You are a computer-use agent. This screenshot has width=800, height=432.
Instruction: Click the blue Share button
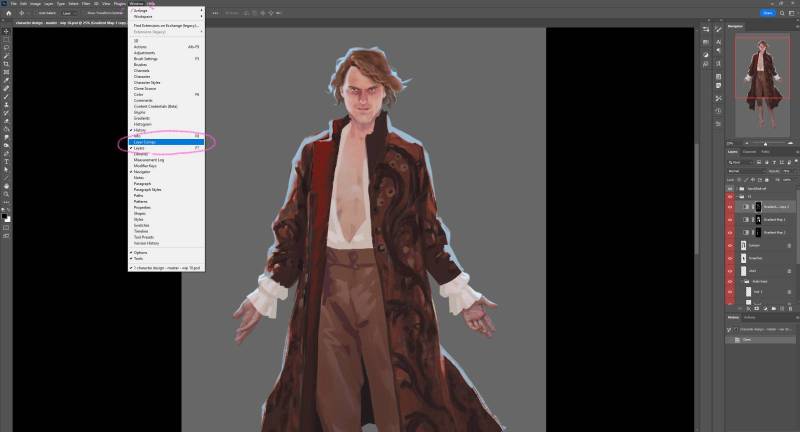pos(767,13)
